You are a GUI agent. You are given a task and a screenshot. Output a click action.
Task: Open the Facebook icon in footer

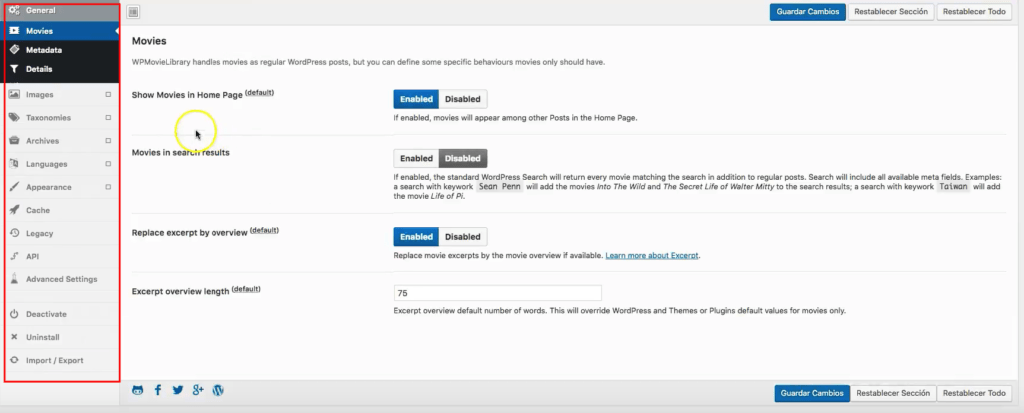click(x=157, y=390)
